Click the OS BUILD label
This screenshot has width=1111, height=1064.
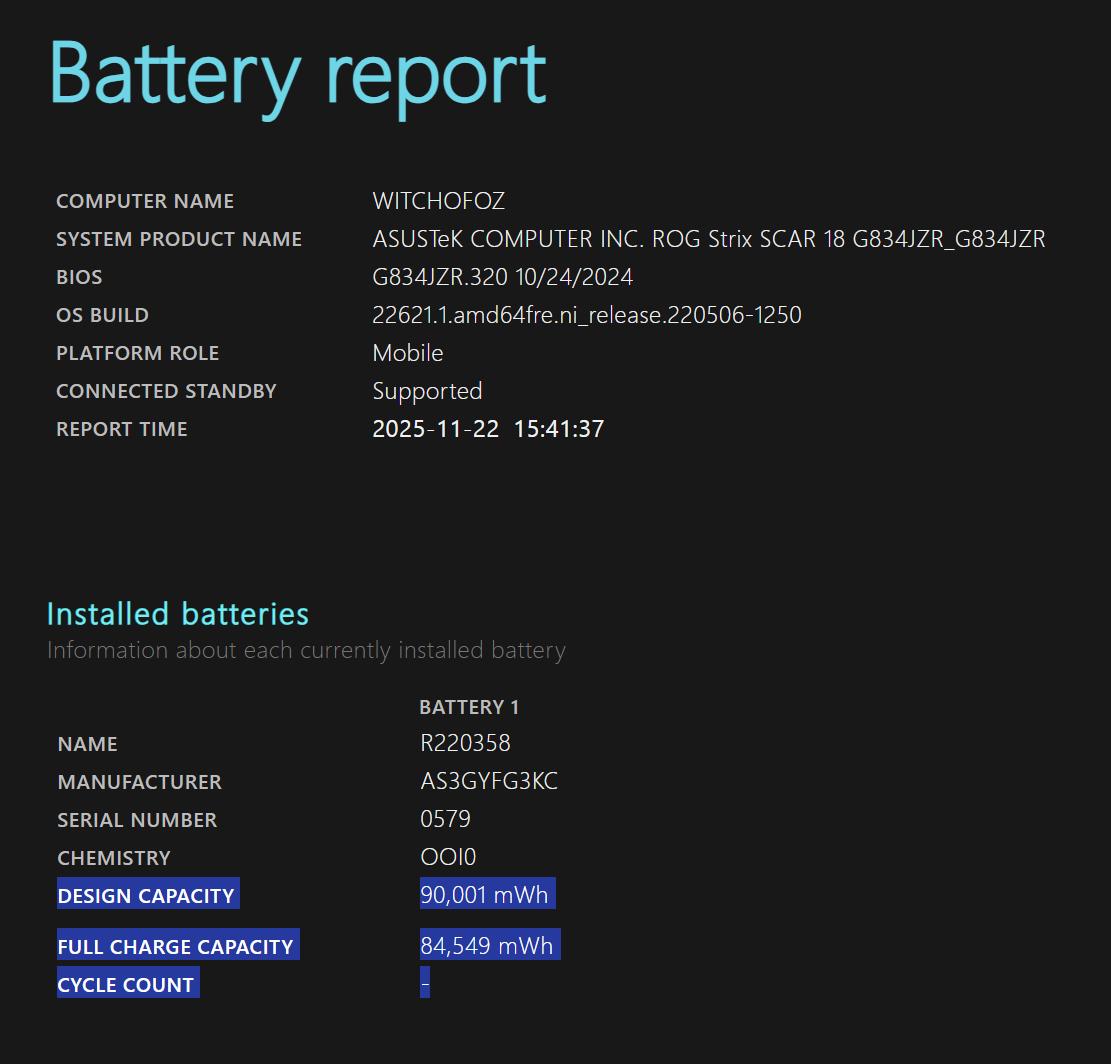click(x=102, y=315)
